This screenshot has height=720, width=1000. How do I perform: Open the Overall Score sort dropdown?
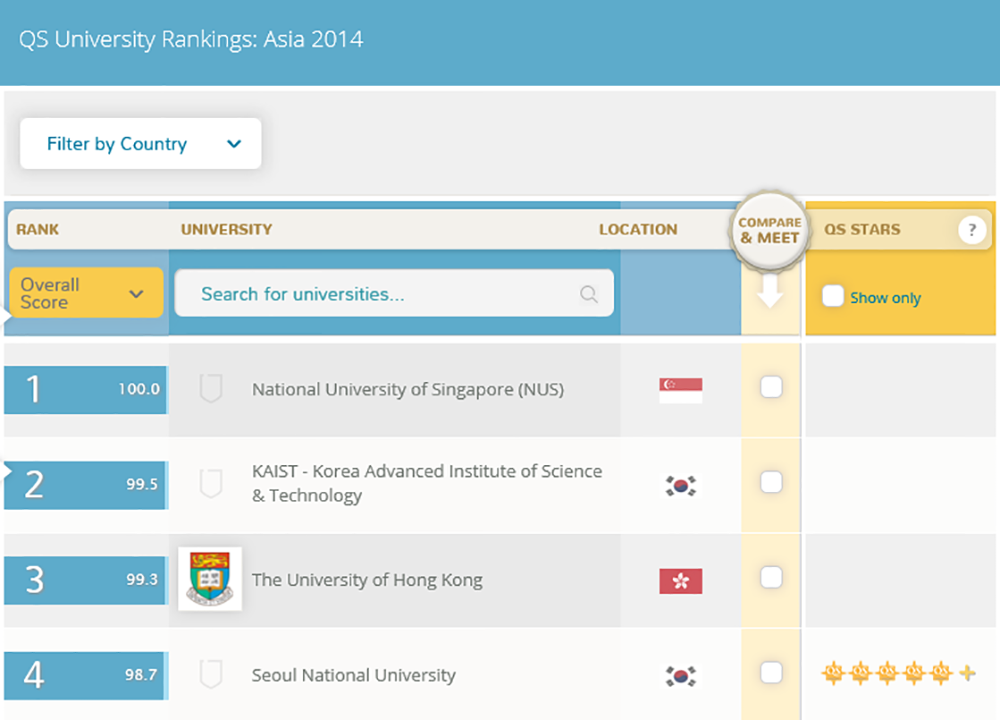point(86,293)
